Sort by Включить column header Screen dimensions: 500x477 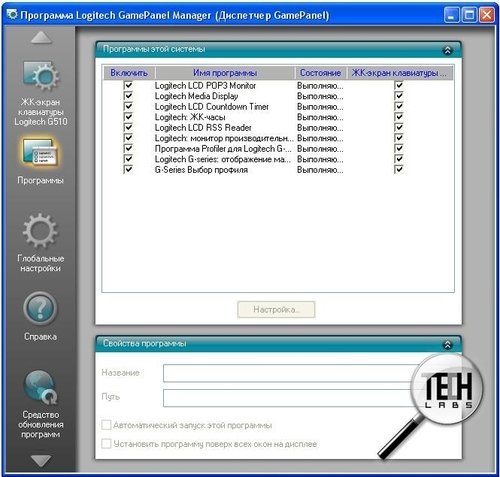129,73
